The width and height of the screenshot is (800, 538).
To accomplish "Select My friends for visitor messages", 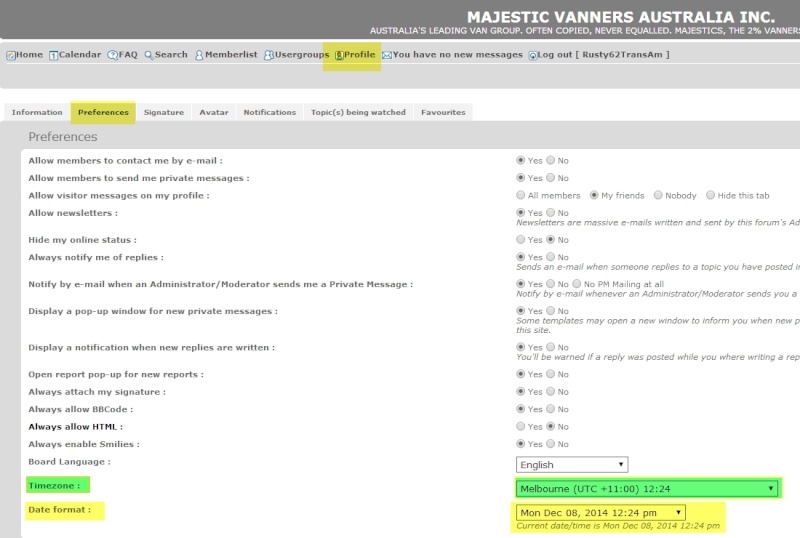I will pyautogui.click(x=594, y=195).
